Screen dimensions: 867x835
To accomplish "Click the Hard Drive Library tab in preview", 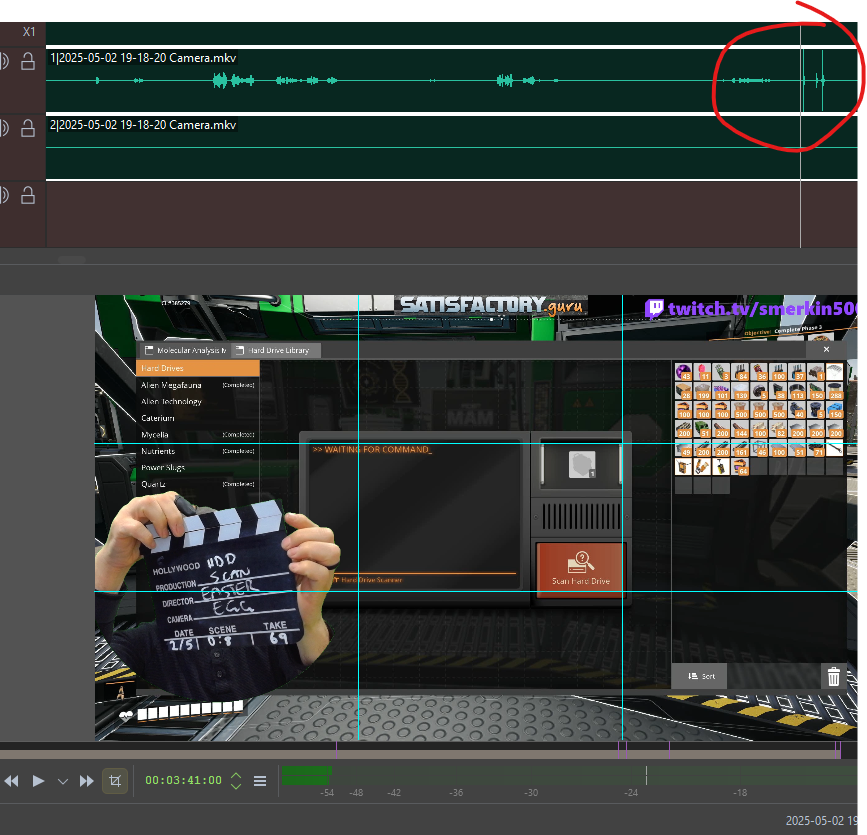I will [276, 350].
